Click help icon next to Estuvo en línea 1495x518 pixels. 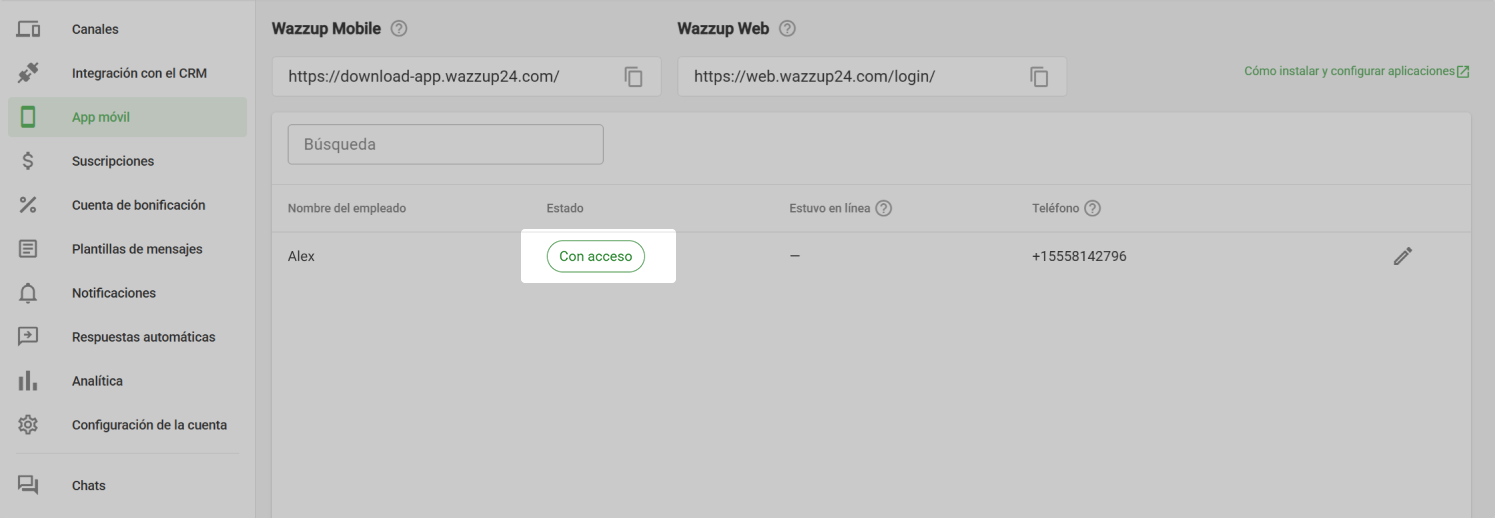coord(883,208)
